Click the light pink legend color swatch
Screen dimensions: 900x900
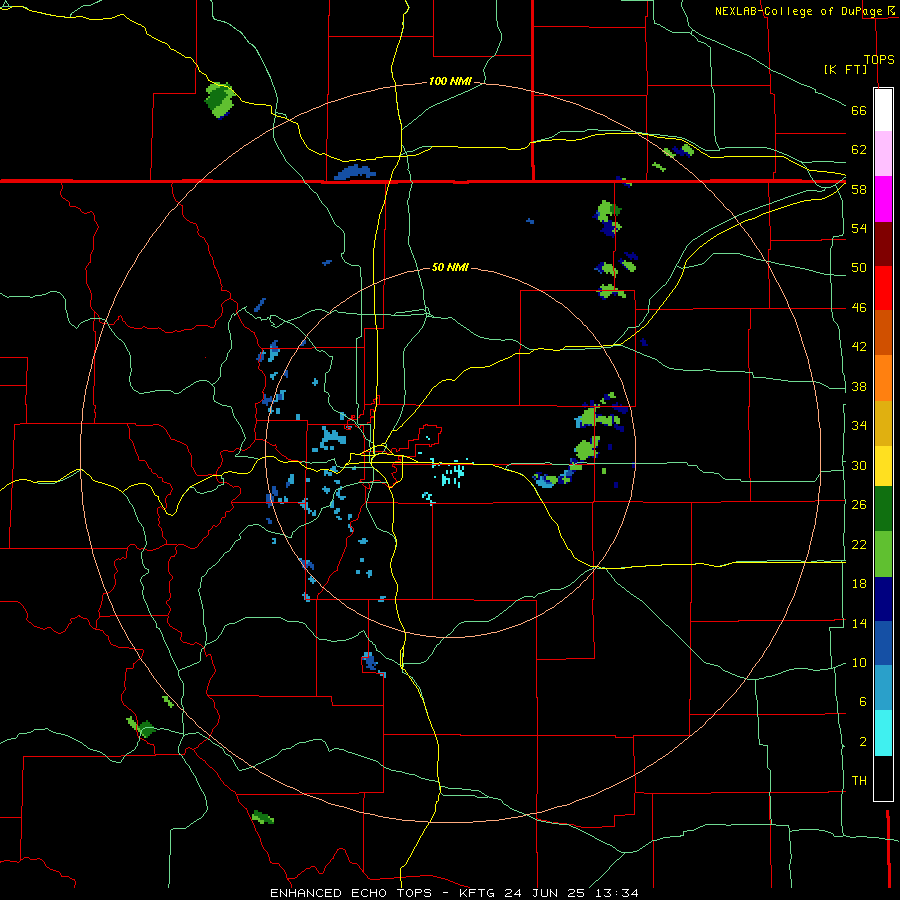883,153
